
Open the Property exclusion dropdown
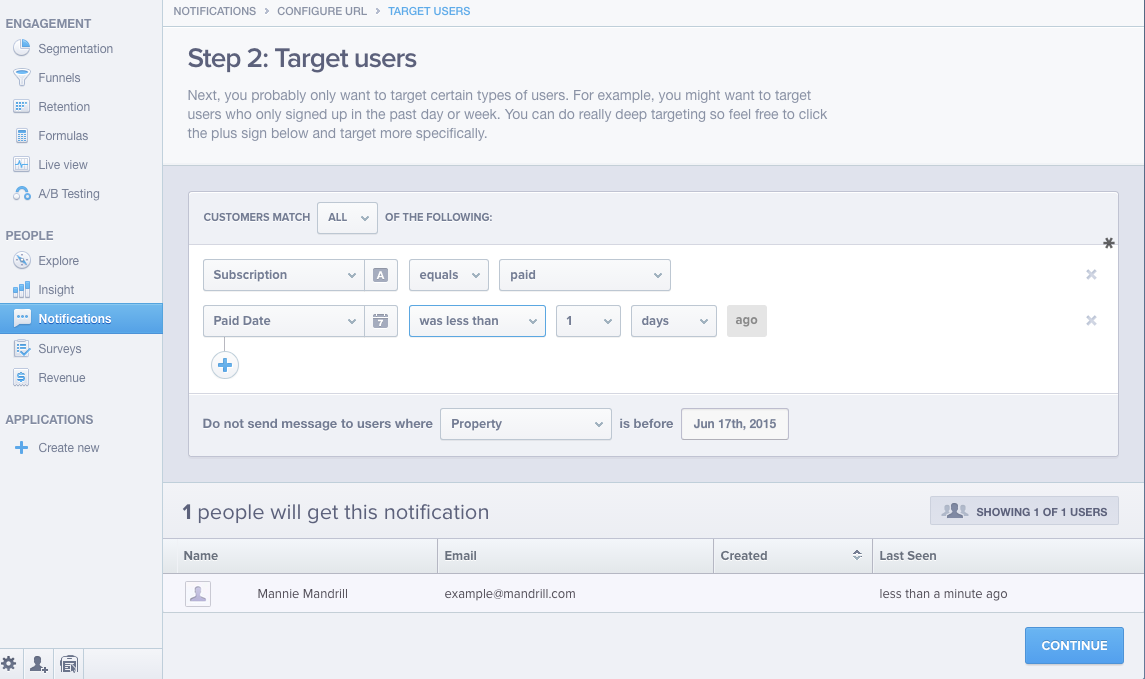526,424
